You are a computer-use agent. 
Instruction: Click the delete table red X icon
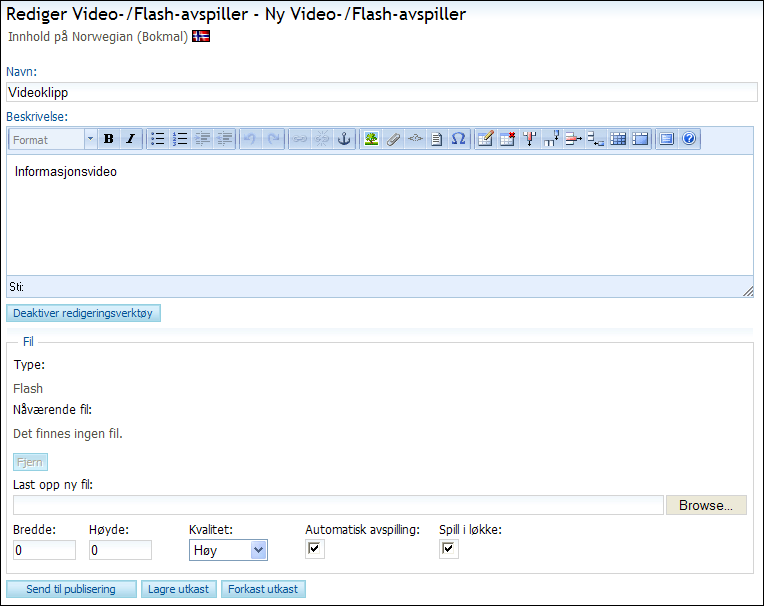coord(508,139)
